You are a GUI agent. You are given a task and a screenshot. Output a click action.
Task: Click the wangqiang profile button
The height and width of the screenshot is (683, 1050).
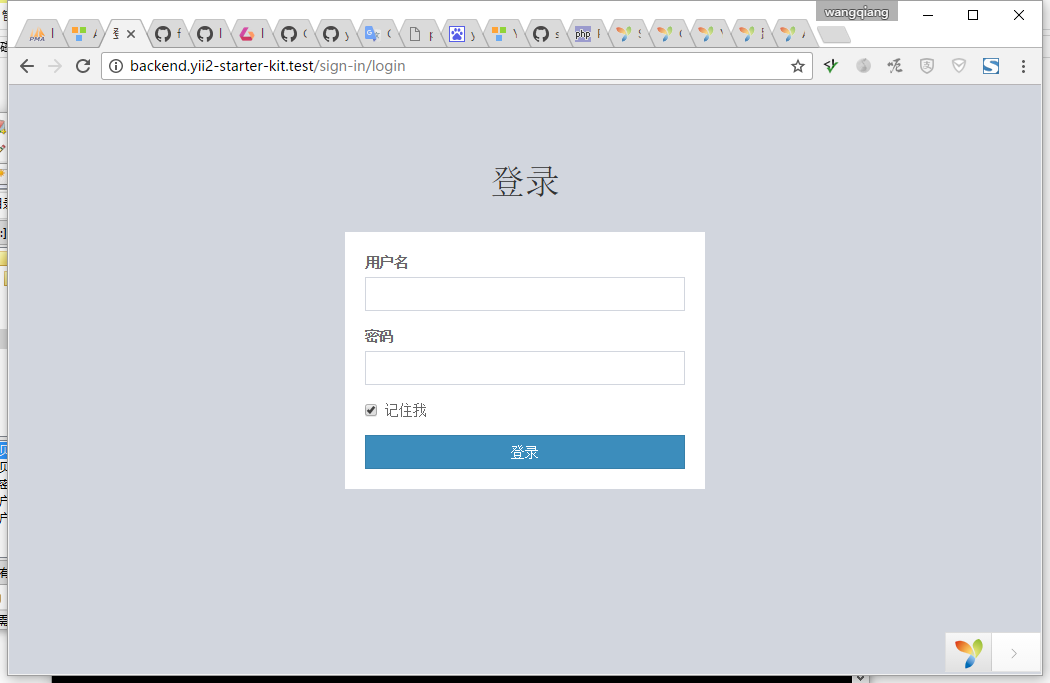coord(856,12)
